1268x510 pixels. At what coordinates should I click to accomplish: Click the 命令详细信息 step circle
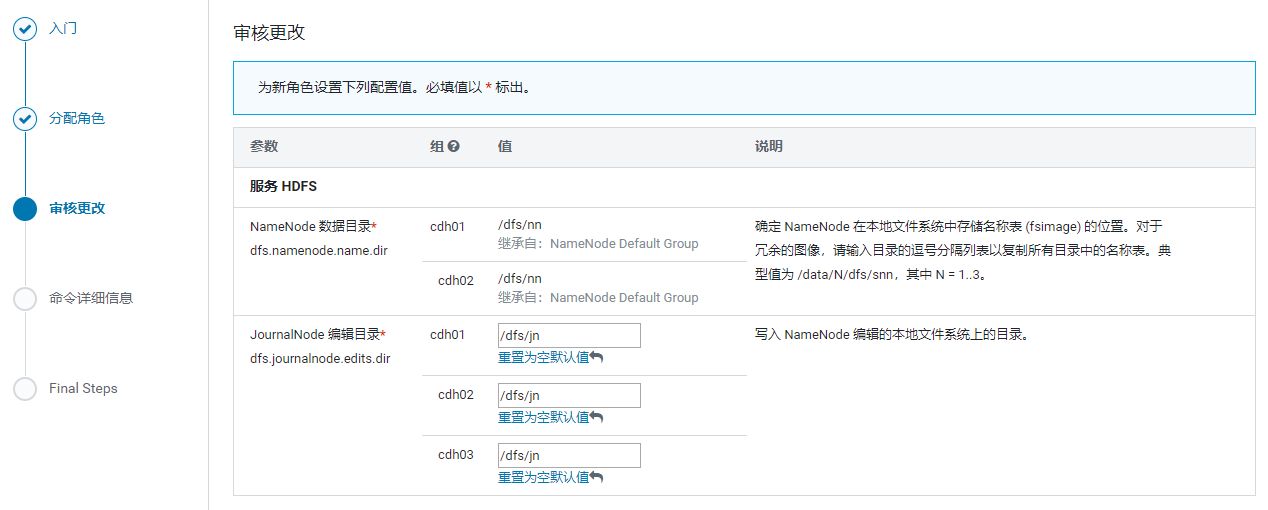pyautogui.click(x=25, y=299)
